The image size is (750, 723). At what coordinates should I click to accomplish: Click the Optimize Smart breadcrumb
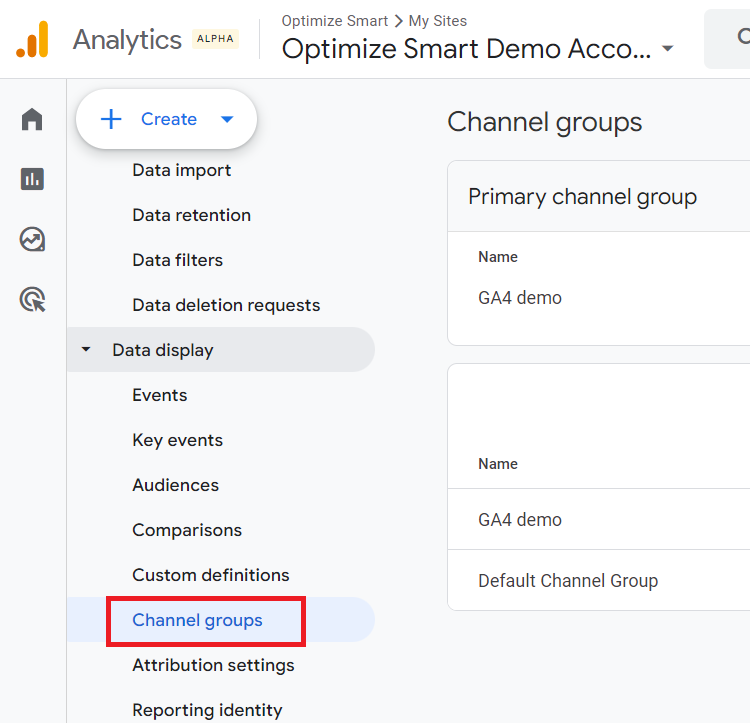[x=334, y=21]
